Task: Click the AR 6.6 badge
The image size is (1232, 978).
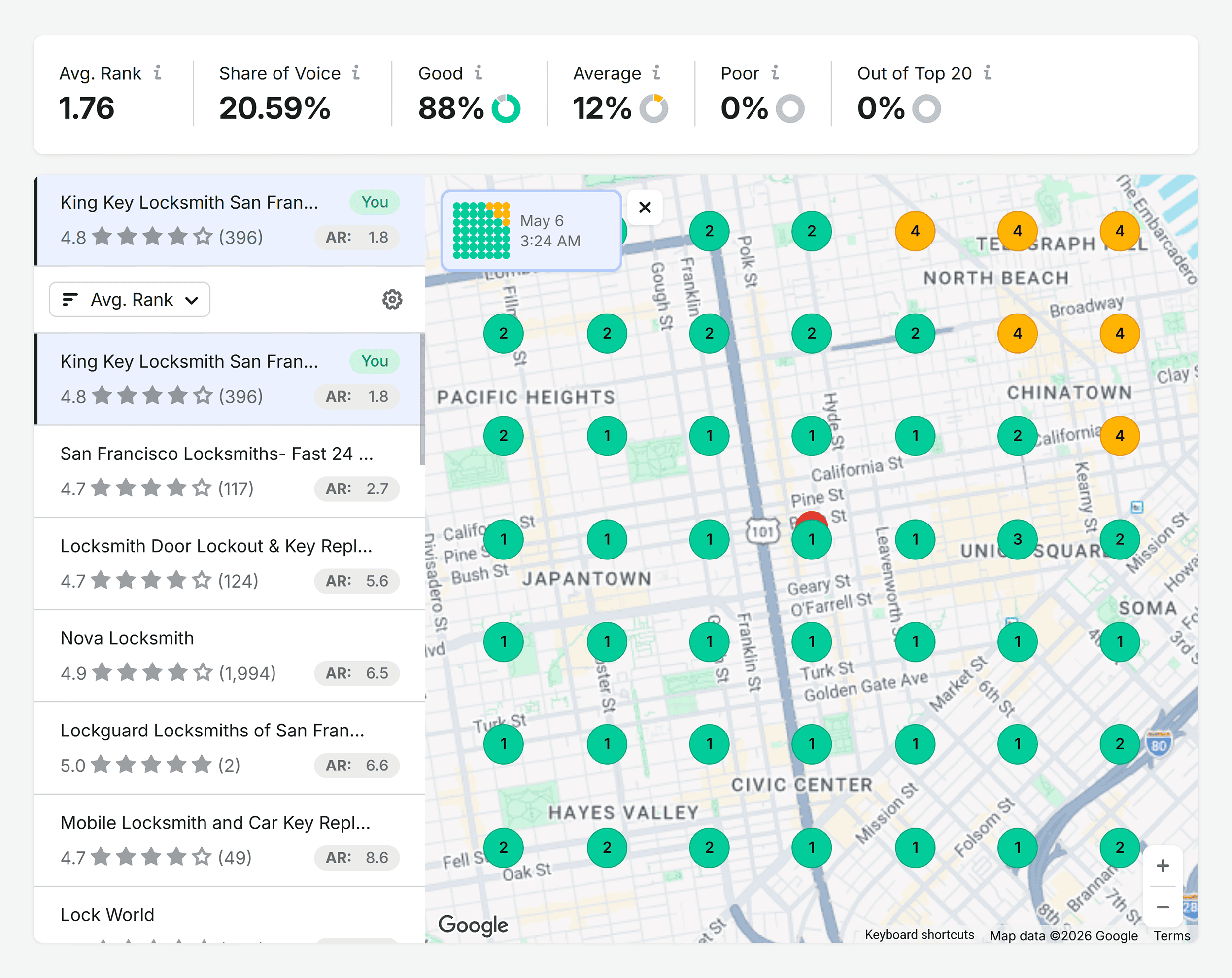Action: [x=357, y=766]
